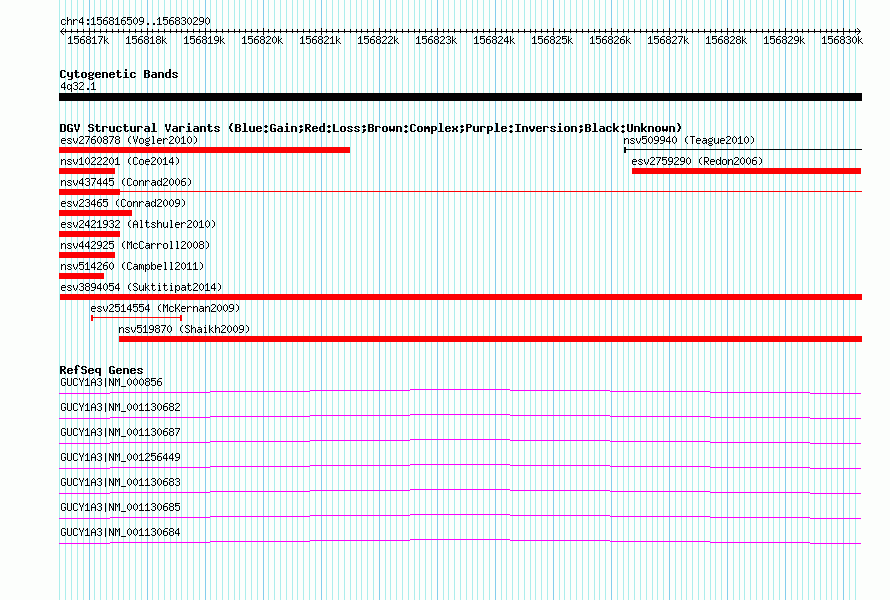Image resolution: width=890 pixels, height=600 pixels.
Task: Click the left ruler arrow
Action: pyautogui.click(x=62, y=31)
